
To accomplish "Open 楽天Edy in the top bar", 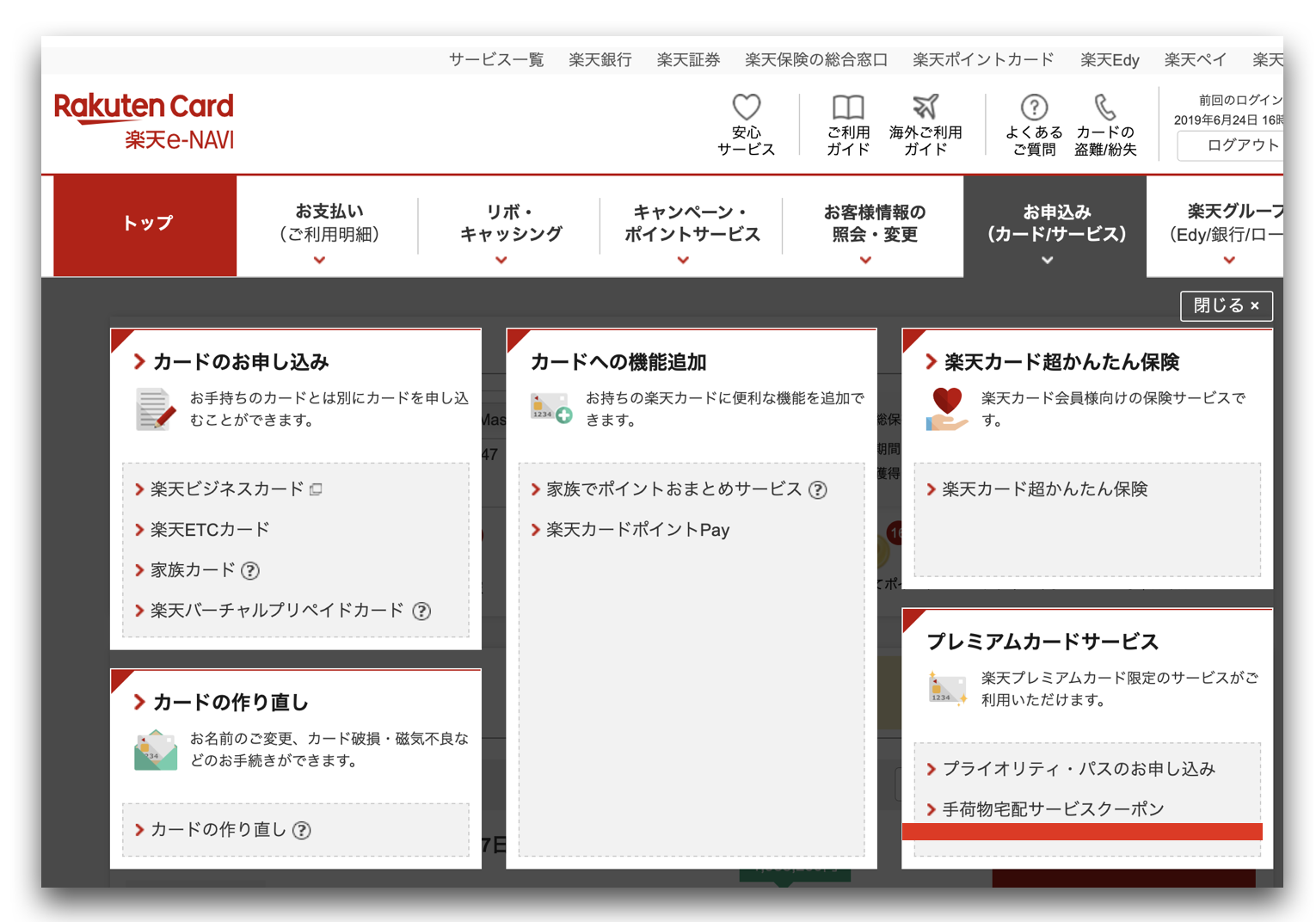I will [x=1110, y=59].
